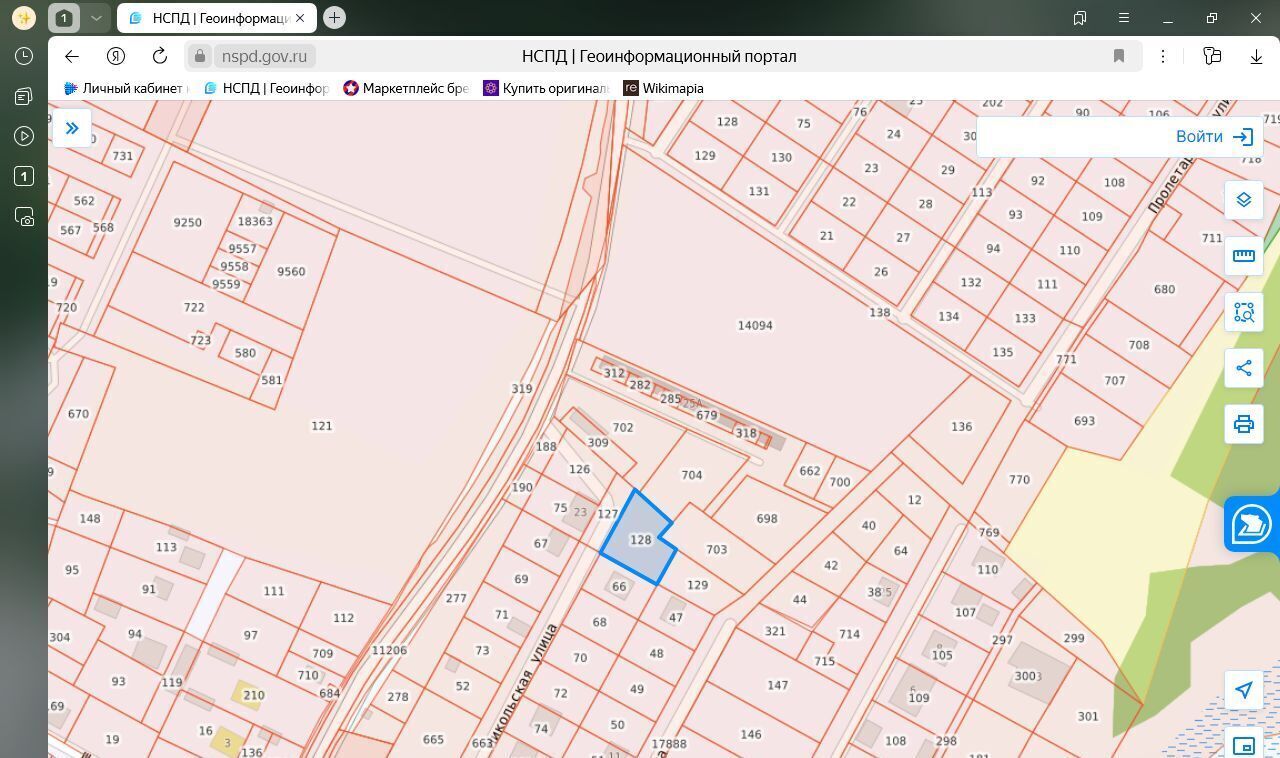The width and height of the screenshot is (1280, 758).
Task: Print the map
Action: tap(1244, 424)
